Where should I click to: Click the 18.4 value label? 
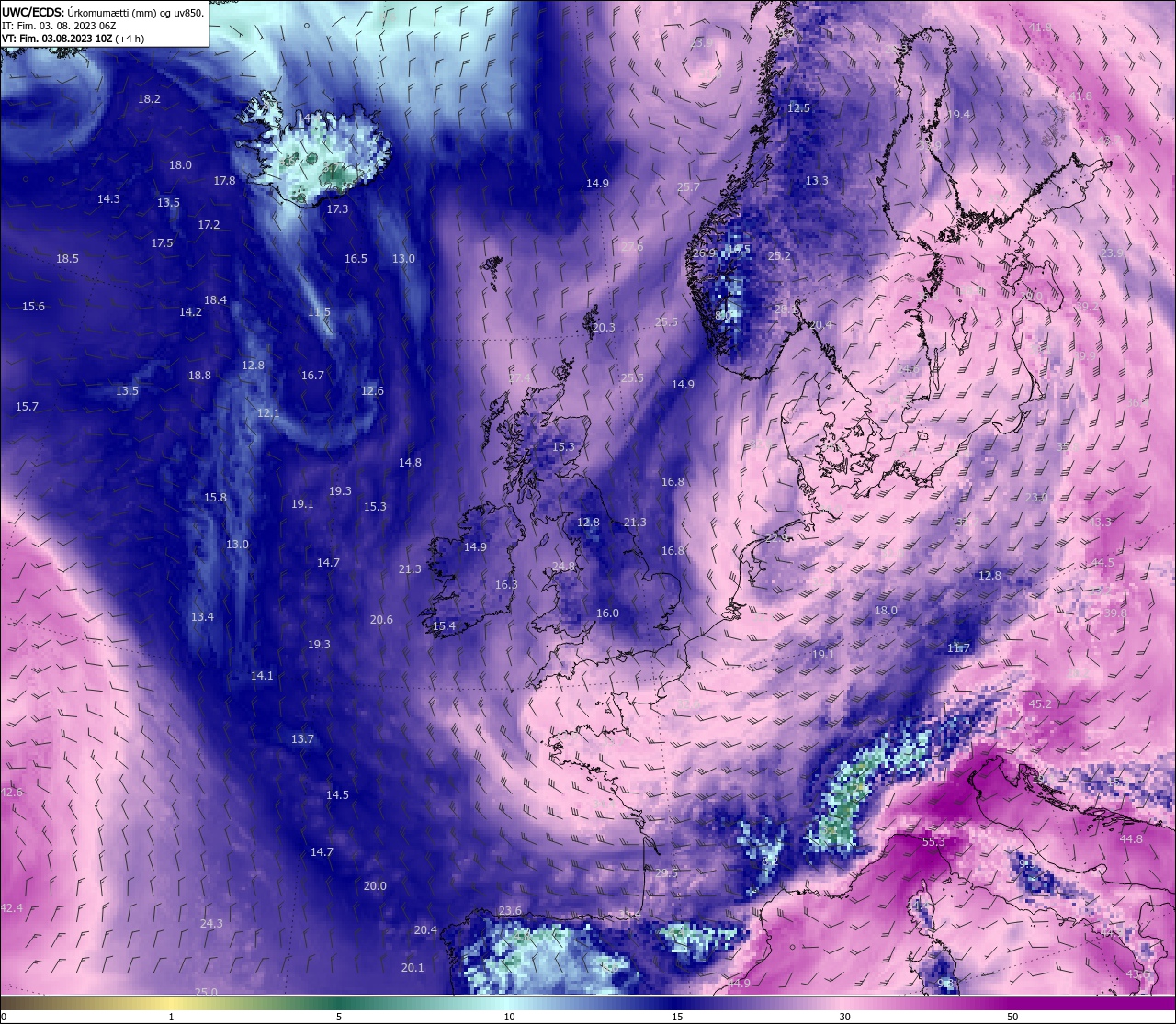pyautogui.click(x=215, y=299)
